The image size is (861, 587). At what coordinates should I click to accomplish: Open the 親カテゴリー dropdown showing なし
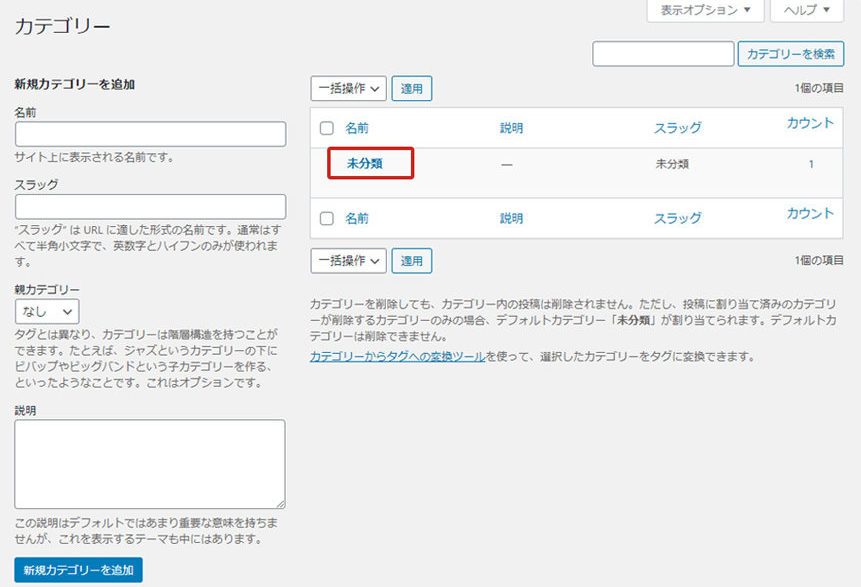pos(47,312)
